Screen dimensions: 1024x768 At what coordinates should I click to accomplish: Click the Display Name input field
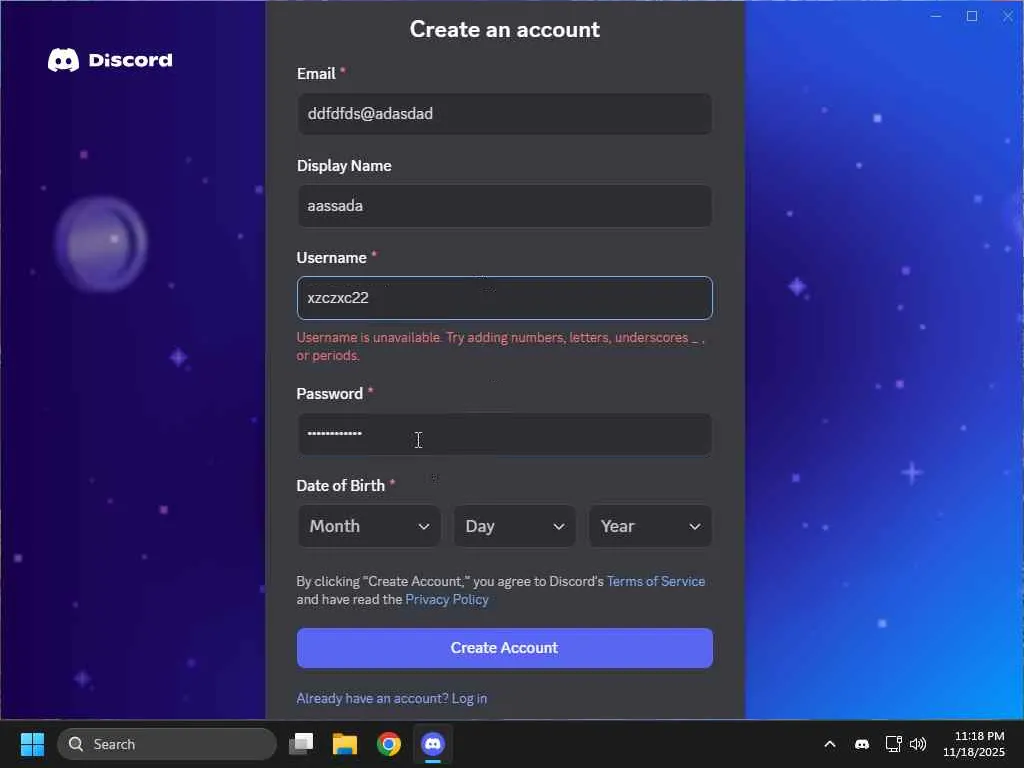504,206
